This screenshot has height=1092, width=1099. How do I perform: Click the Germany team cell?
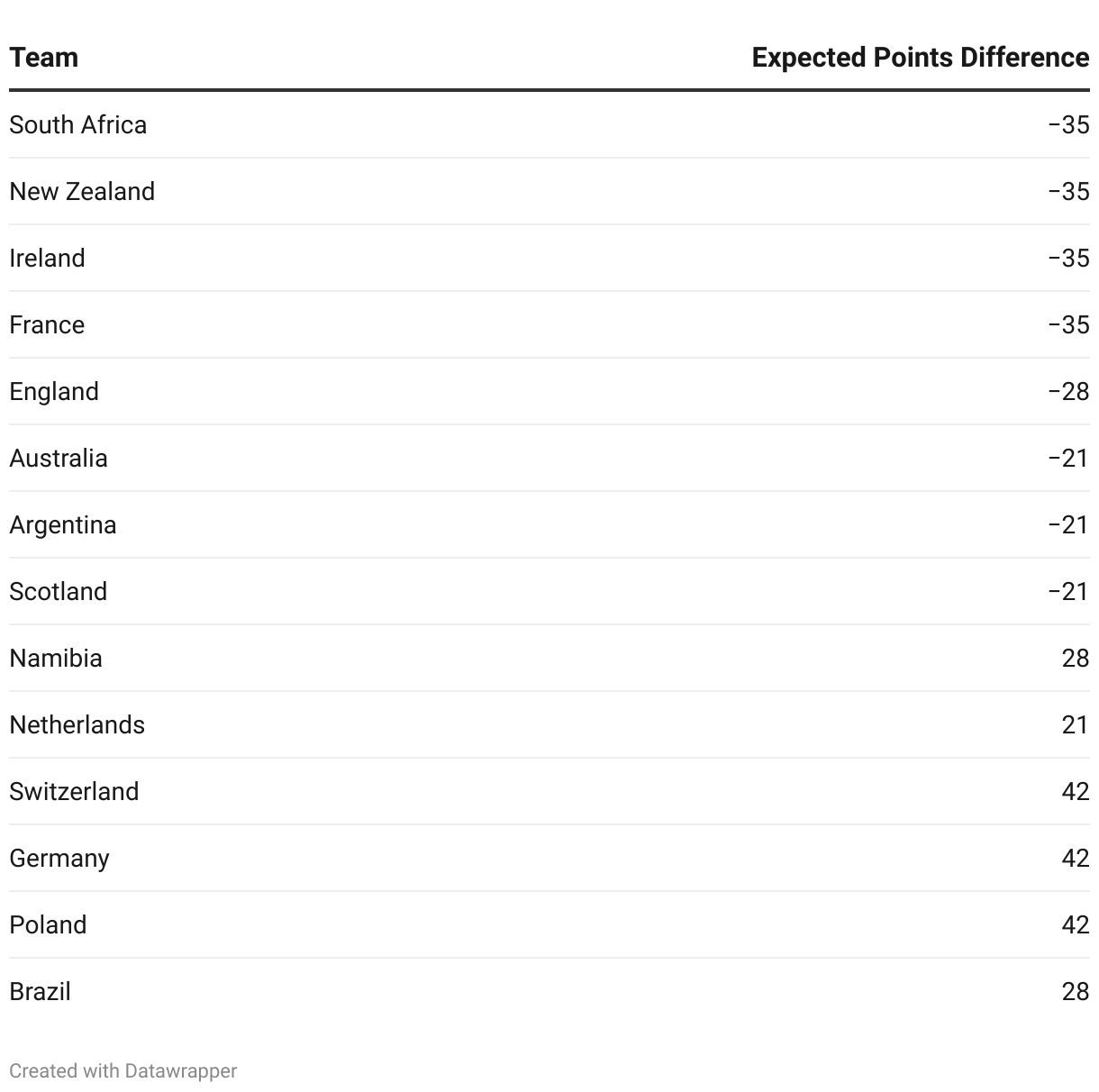click(x=59, y=858)
